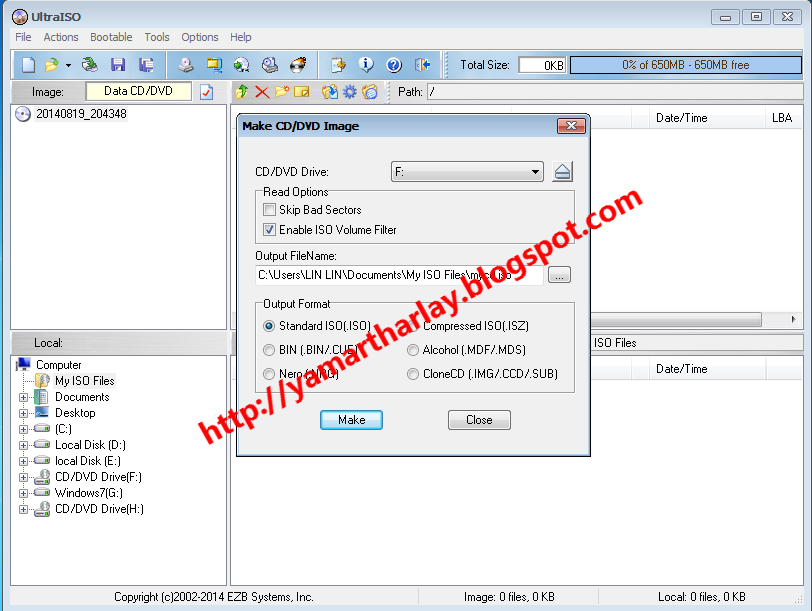The image size is (812, 611).
Task: Click the Burn CD/DVD Image flame icon
Action: 298,65
